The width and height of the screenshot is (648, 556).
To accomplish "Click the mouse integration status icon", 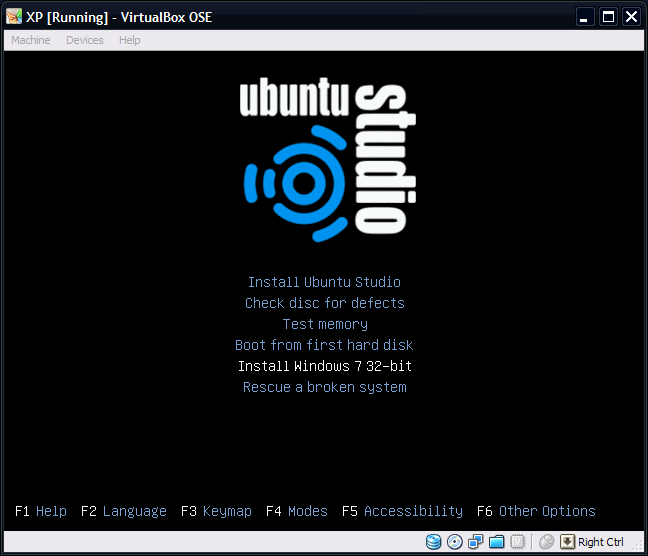I will tap(546, 542).
